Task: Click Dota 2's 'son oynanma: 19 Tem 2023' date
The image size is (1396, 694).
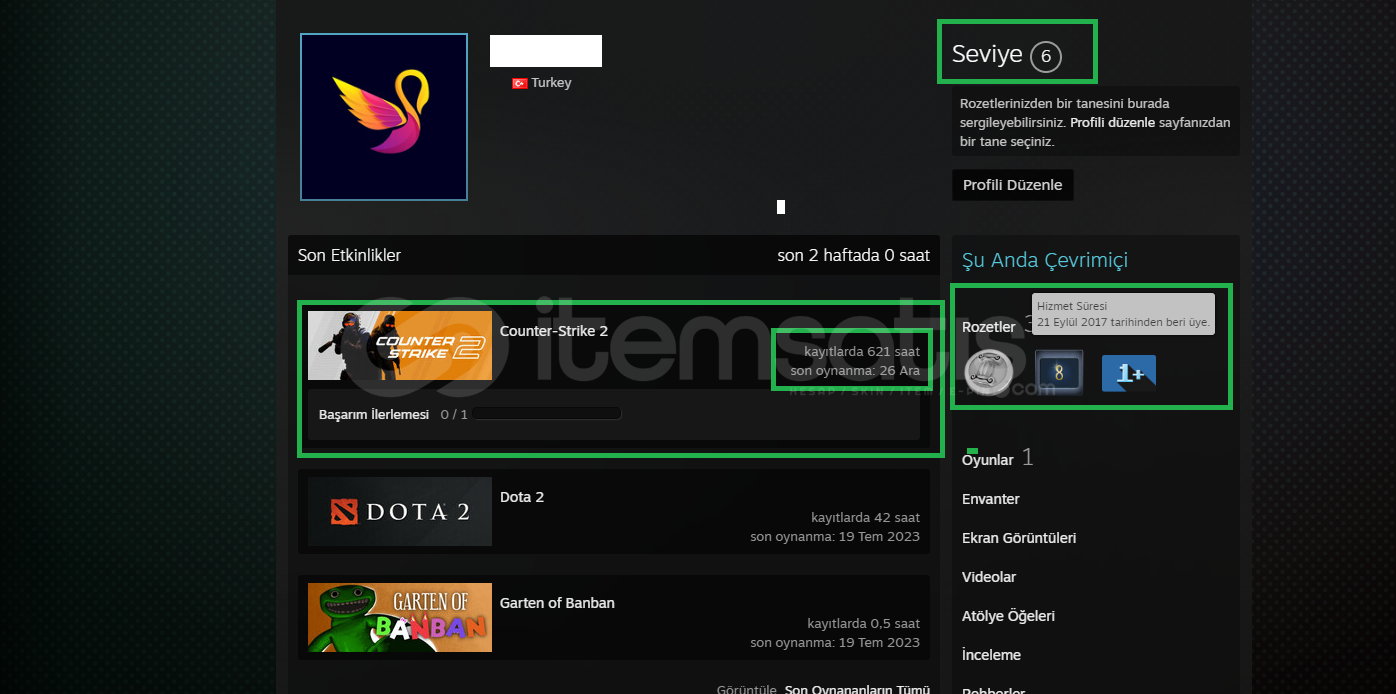Action: coord(835,537)
